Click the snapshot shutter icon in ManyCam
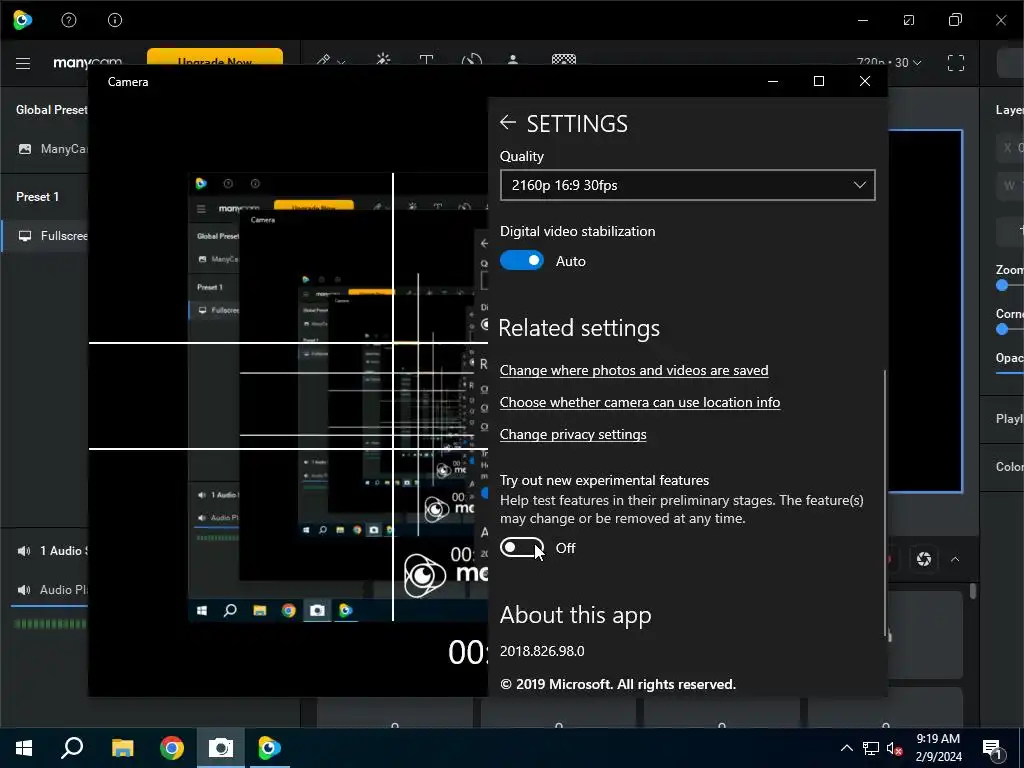1024x768 pixels. (x=923, y=559)
